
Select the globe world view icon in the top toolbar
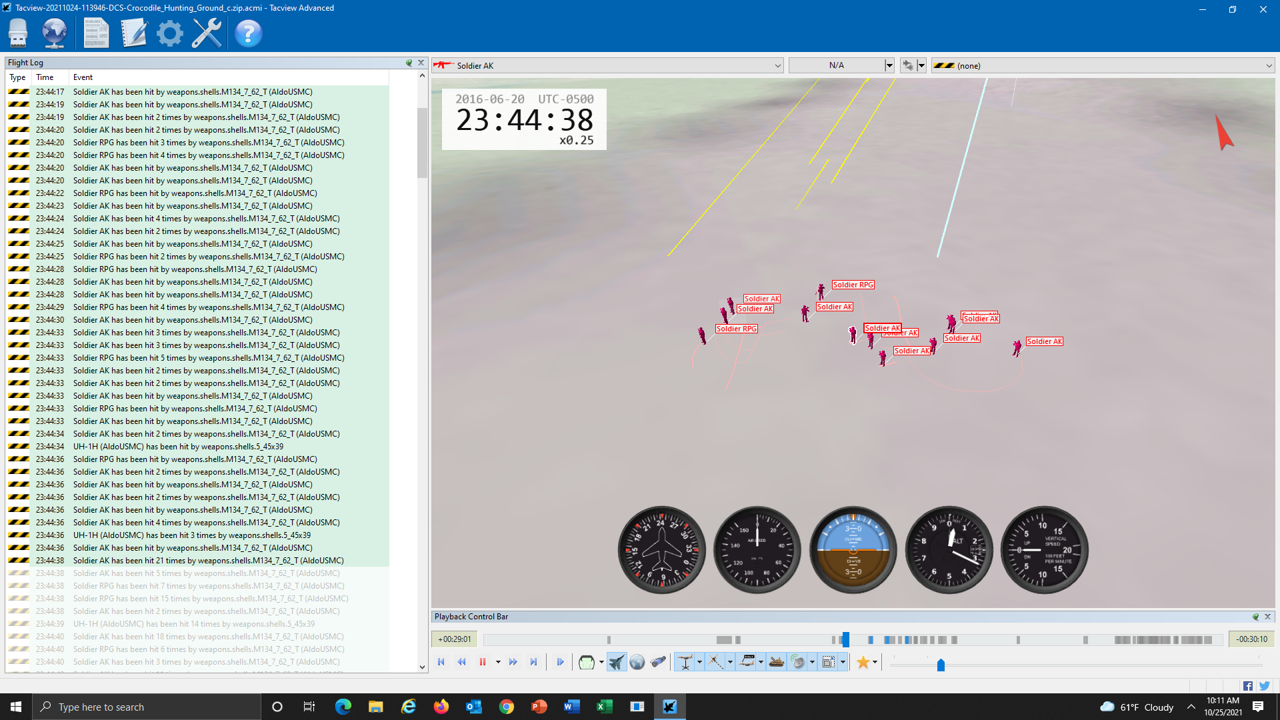pyautogui.click(x=54, y=33)
